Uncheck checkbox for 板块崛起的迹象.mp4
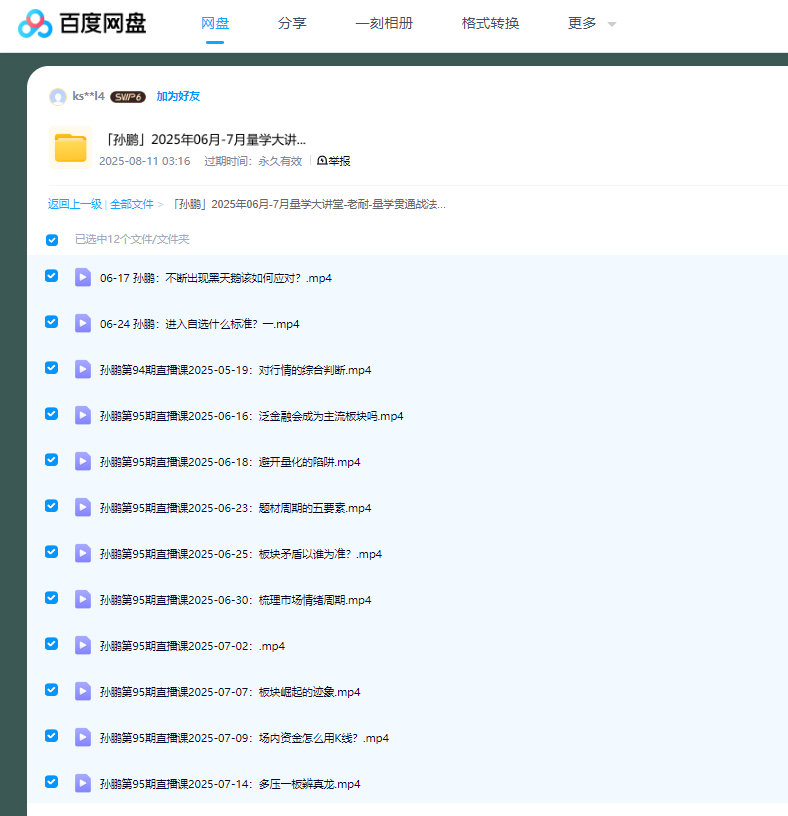This screenshot has height=816, width=788. pyautogui.click(x=52, y=690)
